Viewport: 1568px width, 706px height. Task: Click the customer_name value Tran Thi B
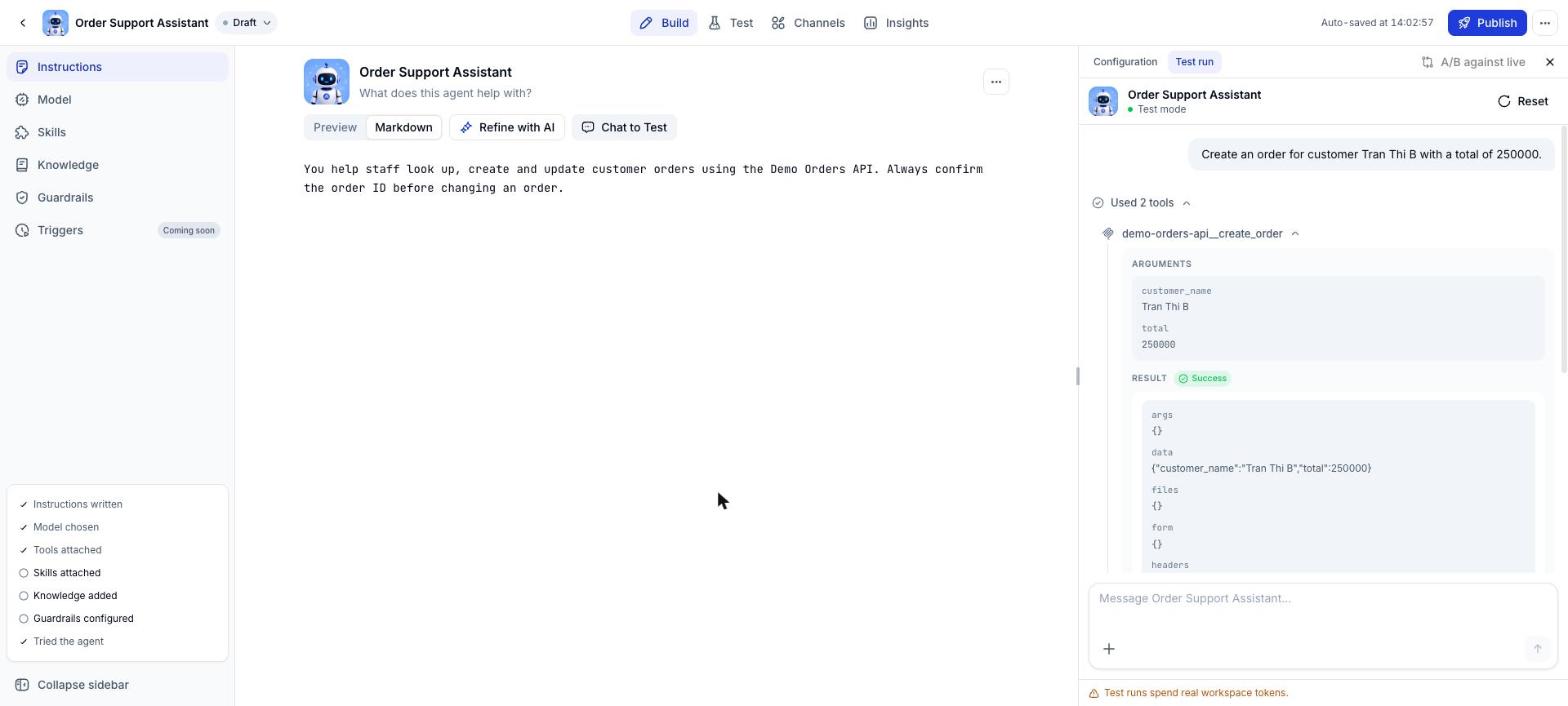pyautogui.click(x=1165, y=307)
